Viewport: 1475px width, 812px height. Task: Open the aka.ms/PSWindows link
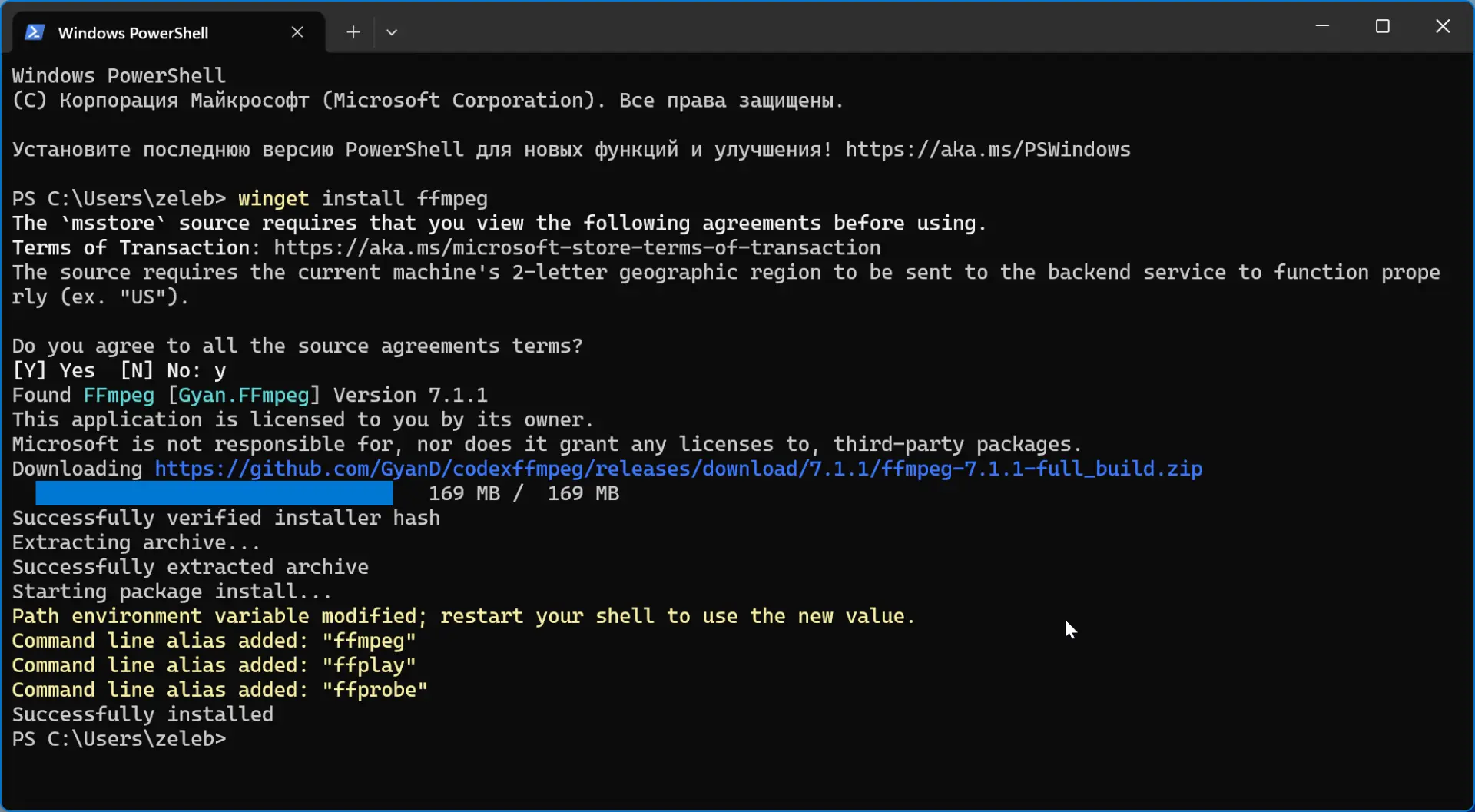point(988,150)
